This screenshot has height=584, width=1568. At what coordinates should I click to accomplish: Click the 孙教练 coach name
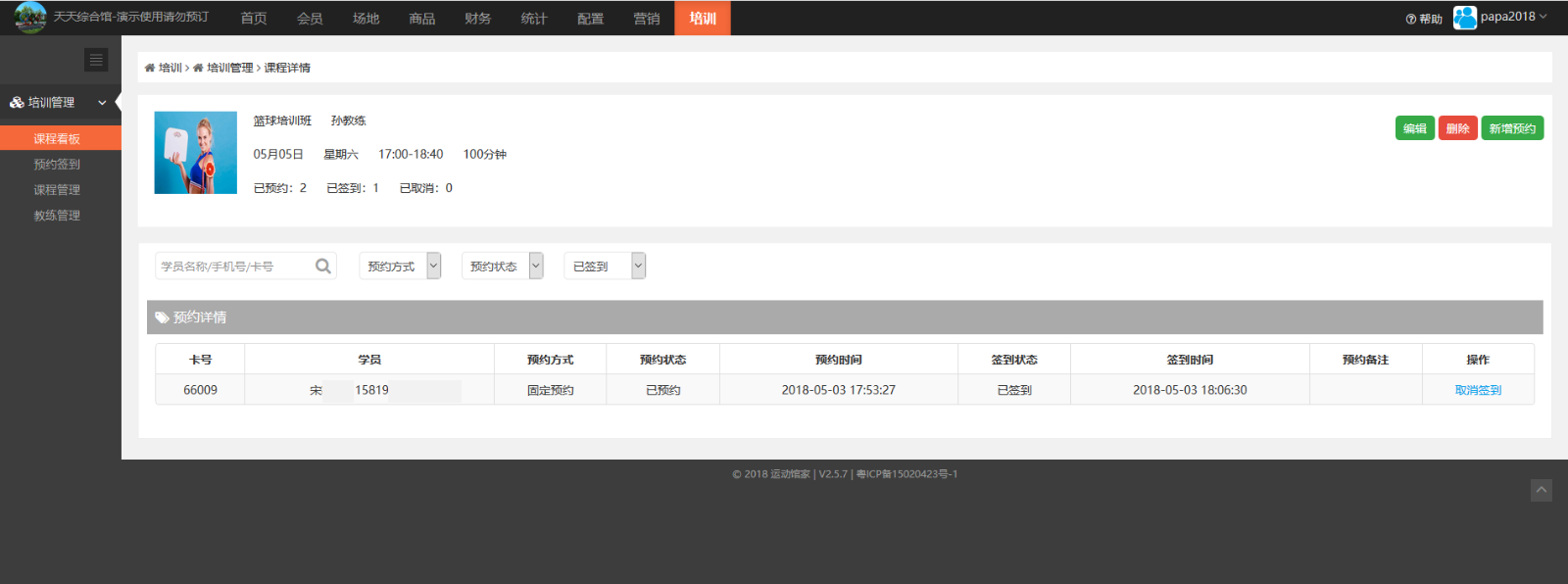click(x=349, y=121)
